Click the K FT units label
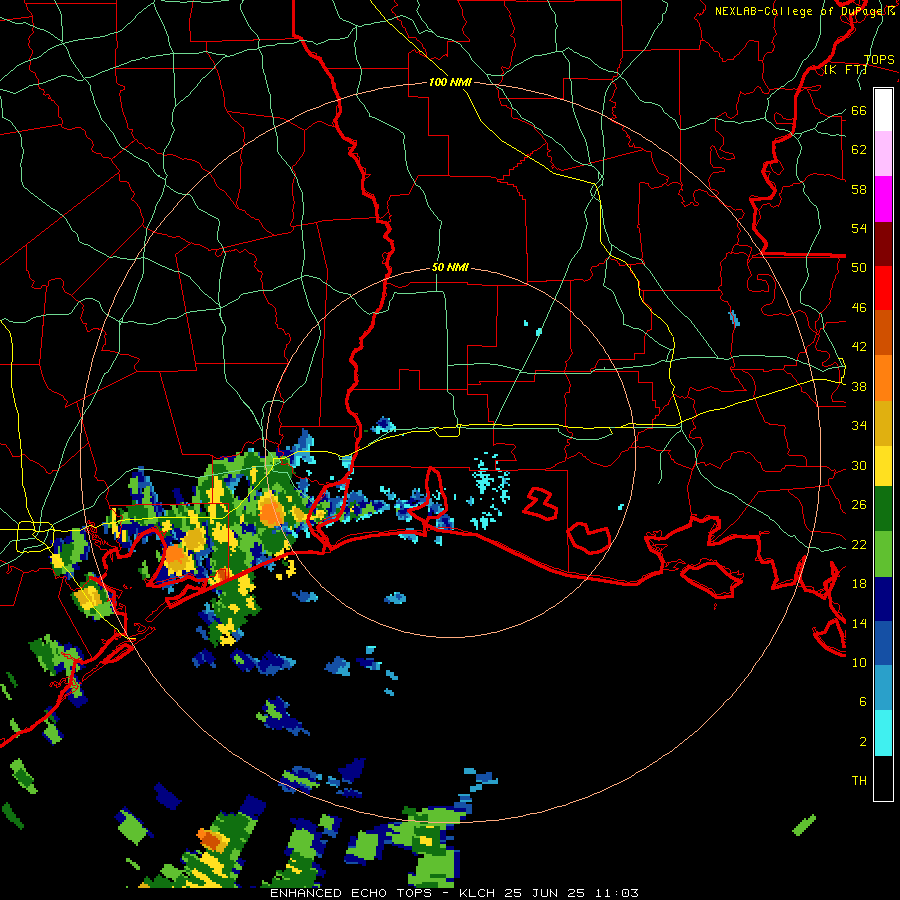Screen dimensions: 900x900 click(846, 70)
